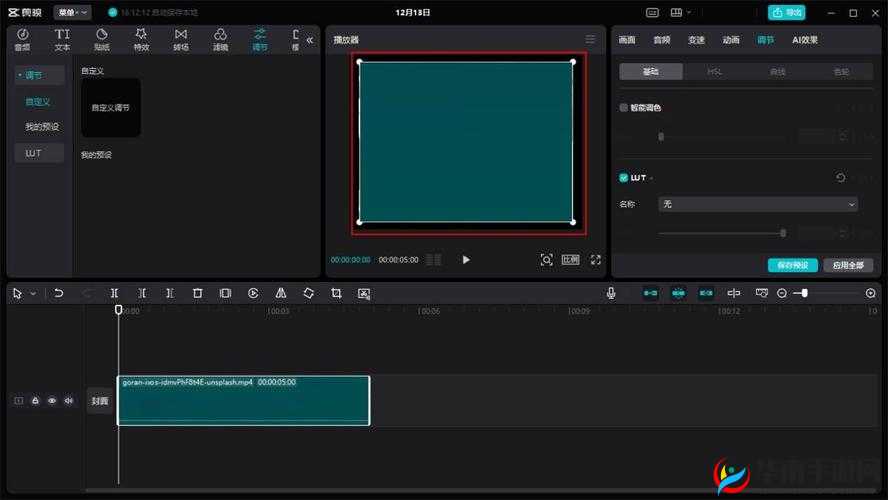Select the crop tool in timeline toolbar
This screenshot has width=888, height=500.
[336, 293]
